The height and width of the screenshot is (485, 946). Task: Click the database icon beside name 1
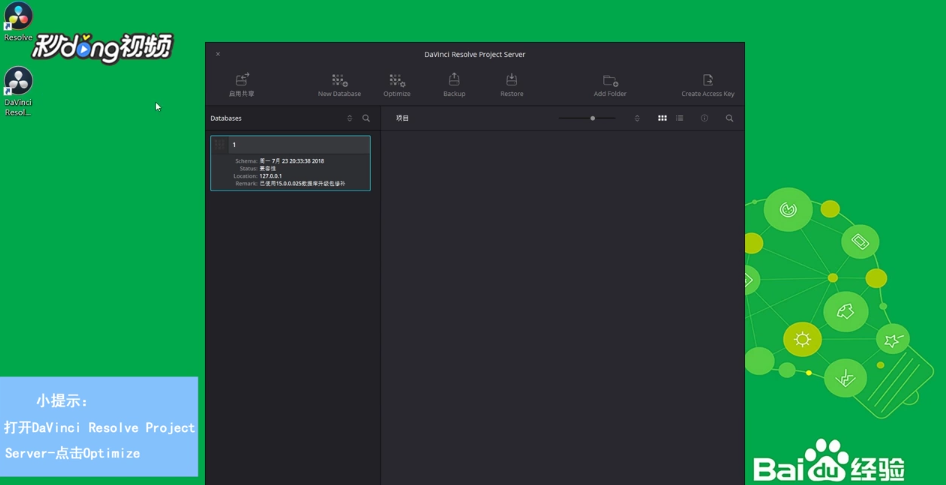pyautogui.click(x=220, y=145)
